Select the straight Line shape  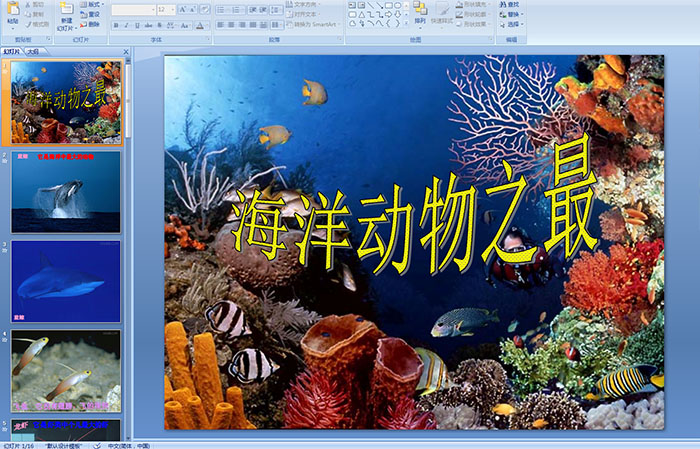[x=371, y=5]
